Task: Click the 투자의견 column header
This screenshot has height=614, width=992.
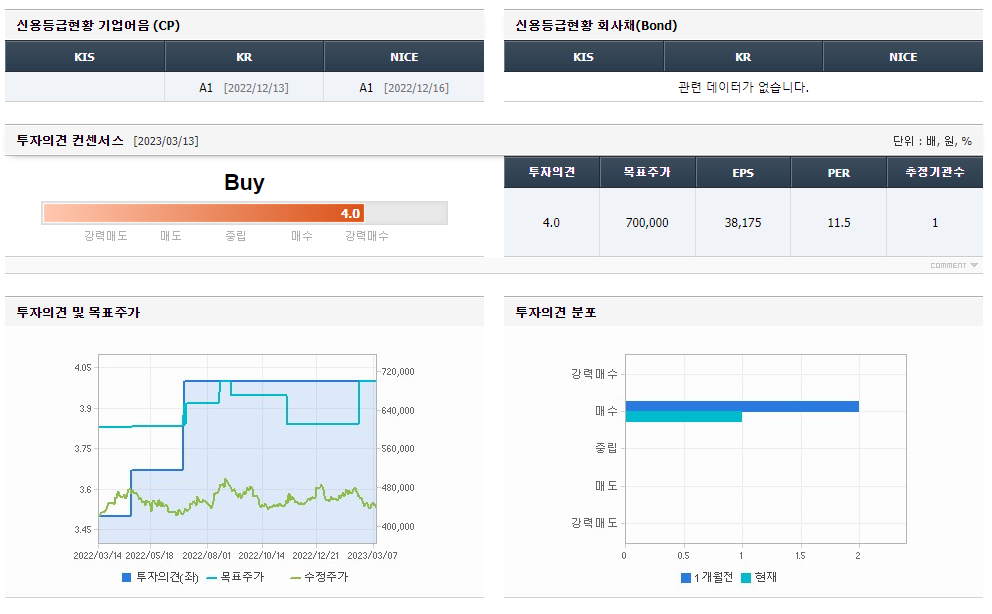Action: pyautogui.click(x=552, y=173)
